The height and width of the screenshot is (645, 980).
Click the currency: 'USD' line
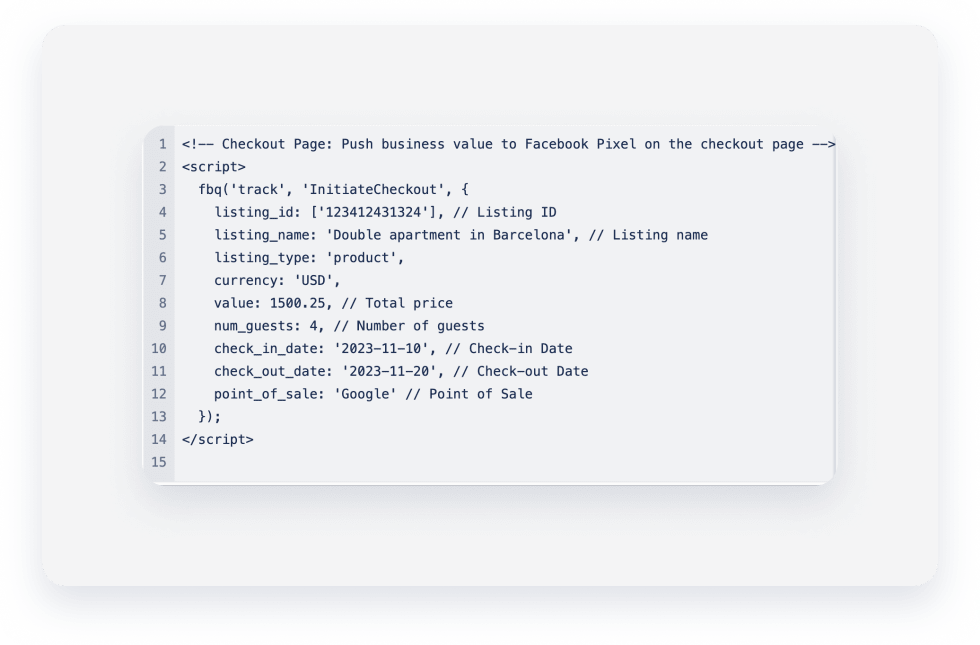(278, 281)
